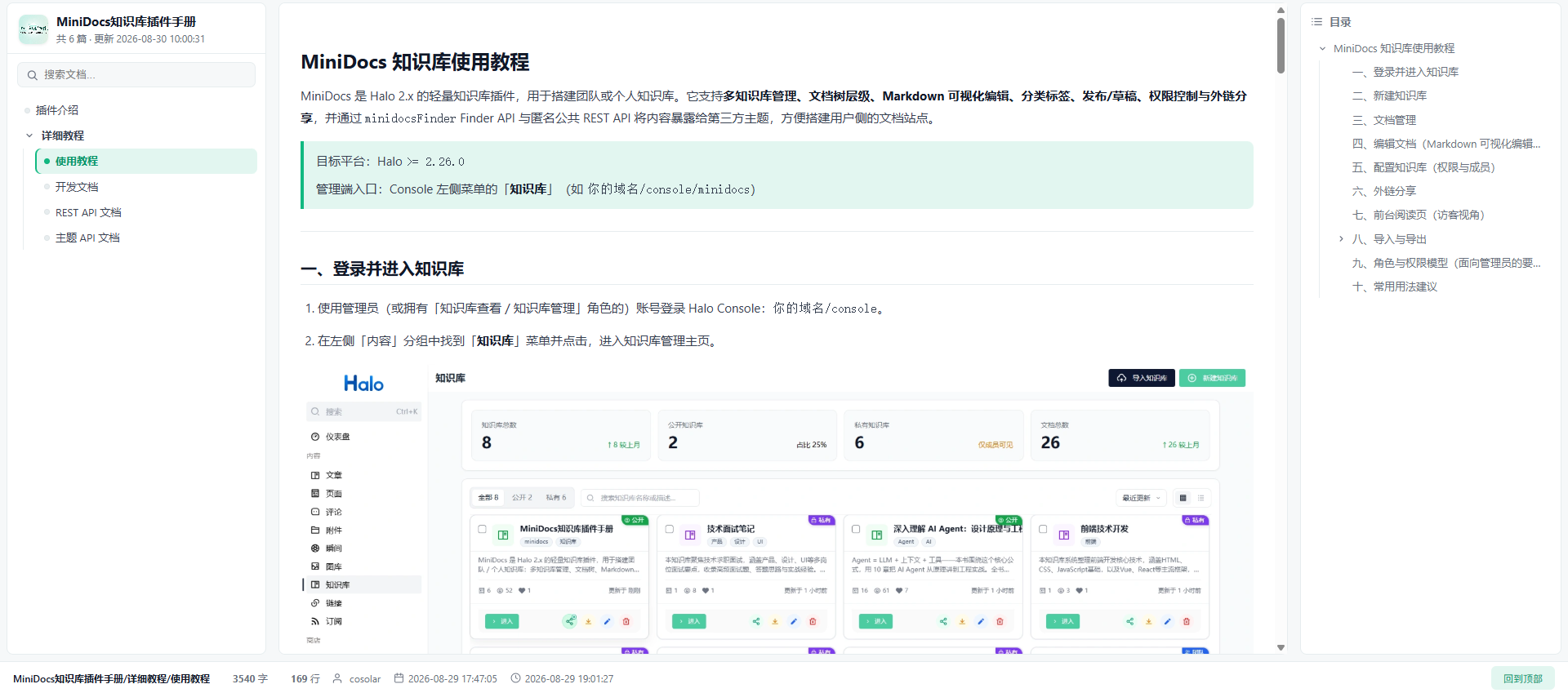Click the clock icon before 2026-08-29 19:01:27

[x=515, y=678]
